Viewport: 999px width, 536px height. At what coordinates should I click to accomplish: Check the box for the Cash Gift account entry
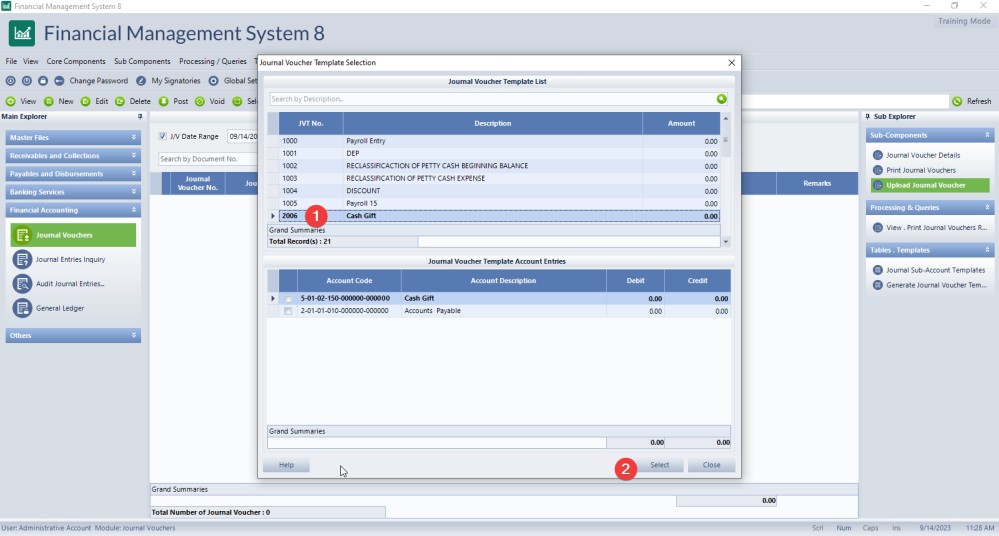coord(288,298)
